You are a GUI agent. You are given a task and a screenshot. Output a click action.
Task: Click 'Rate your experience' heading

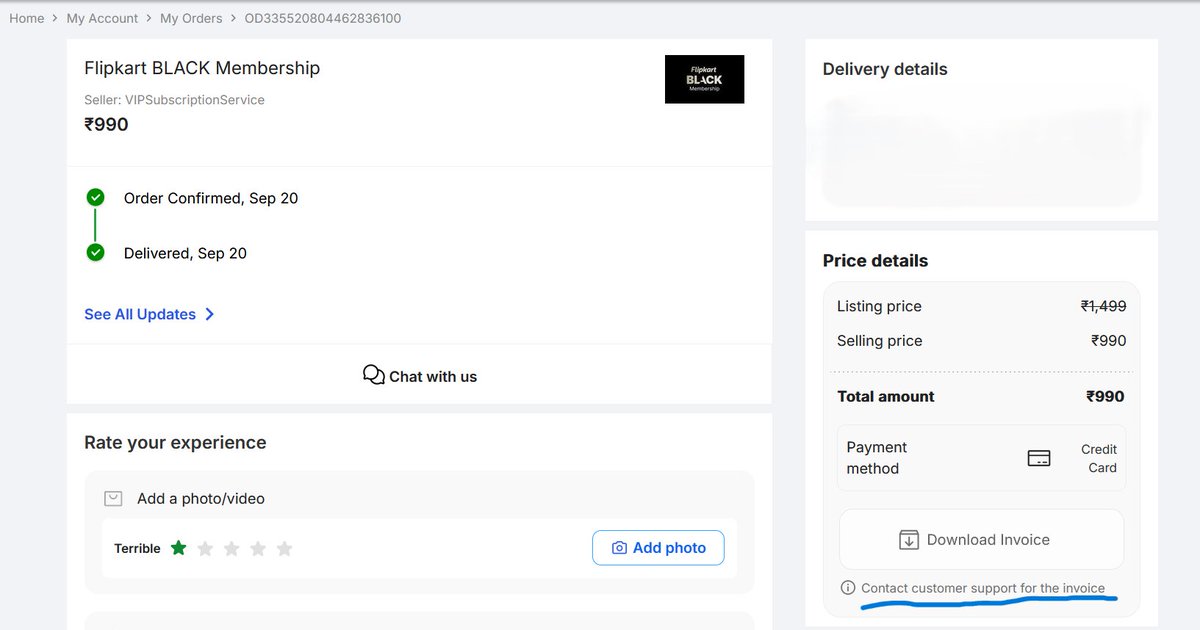pyautogui.click(x=175, y=442)
